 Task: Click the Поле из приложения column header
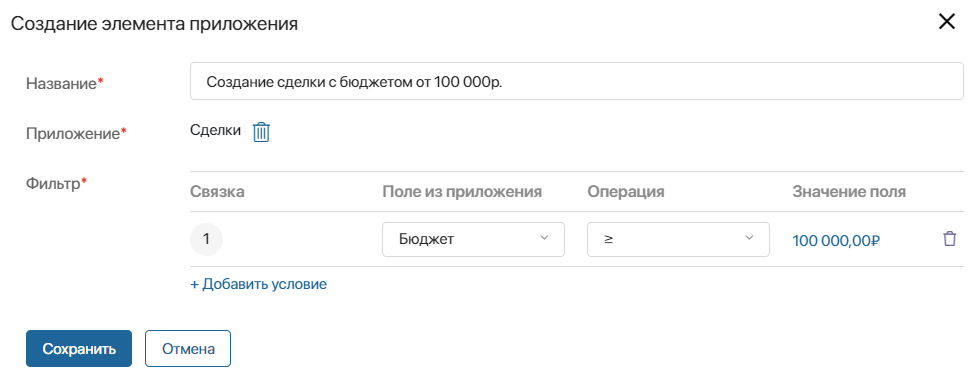click(x=462, y=192)
